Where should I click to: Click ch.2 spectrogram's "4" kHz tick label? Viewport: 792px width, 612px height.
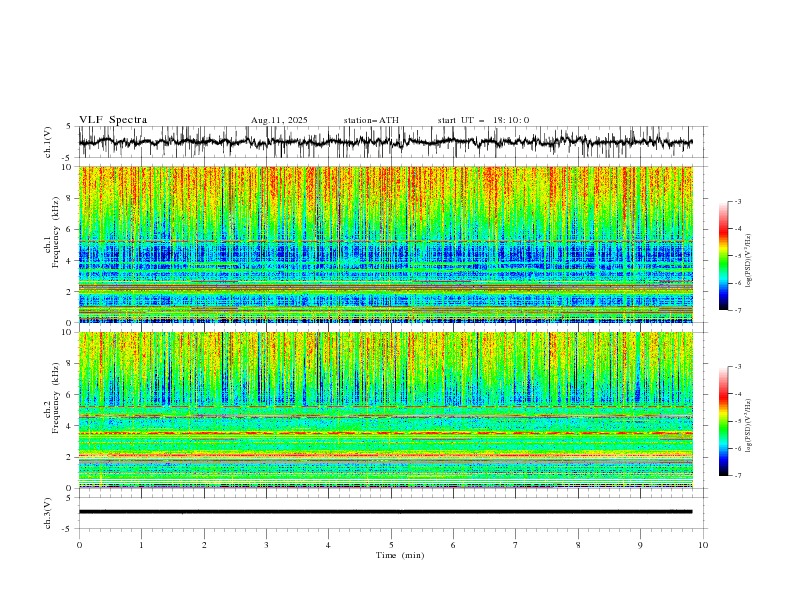point(71,426)
